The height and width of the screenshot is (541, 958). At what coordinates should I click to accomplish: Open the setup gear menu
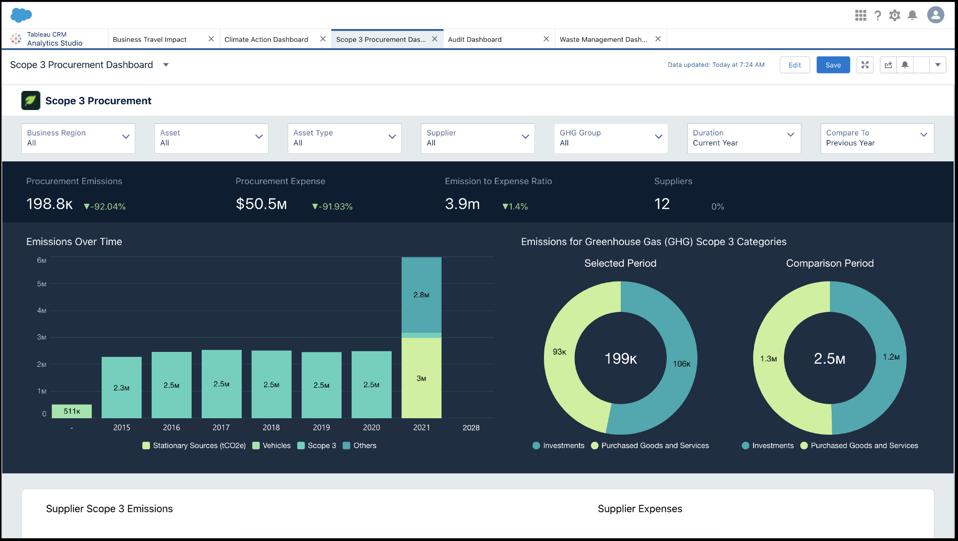895,15
